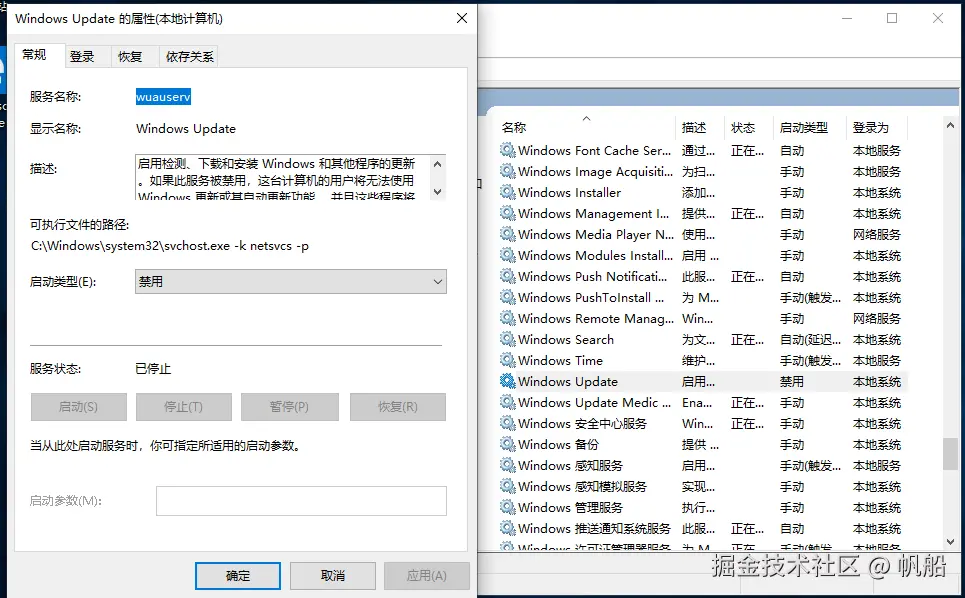This screenshot has height=598, width=965.
Task: Open the 启动类型 dropdown showing 禁用
Action: point(290,282)
